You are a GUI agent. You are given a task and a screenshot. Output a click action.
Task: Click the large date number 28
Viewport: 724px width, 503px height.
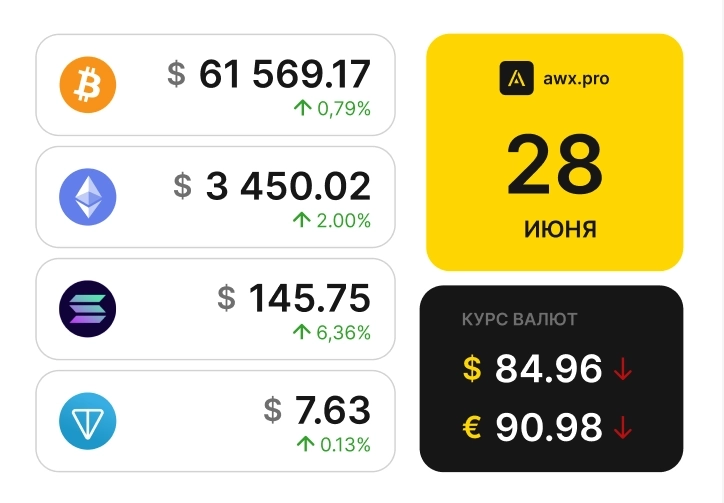tap(554, 166)
